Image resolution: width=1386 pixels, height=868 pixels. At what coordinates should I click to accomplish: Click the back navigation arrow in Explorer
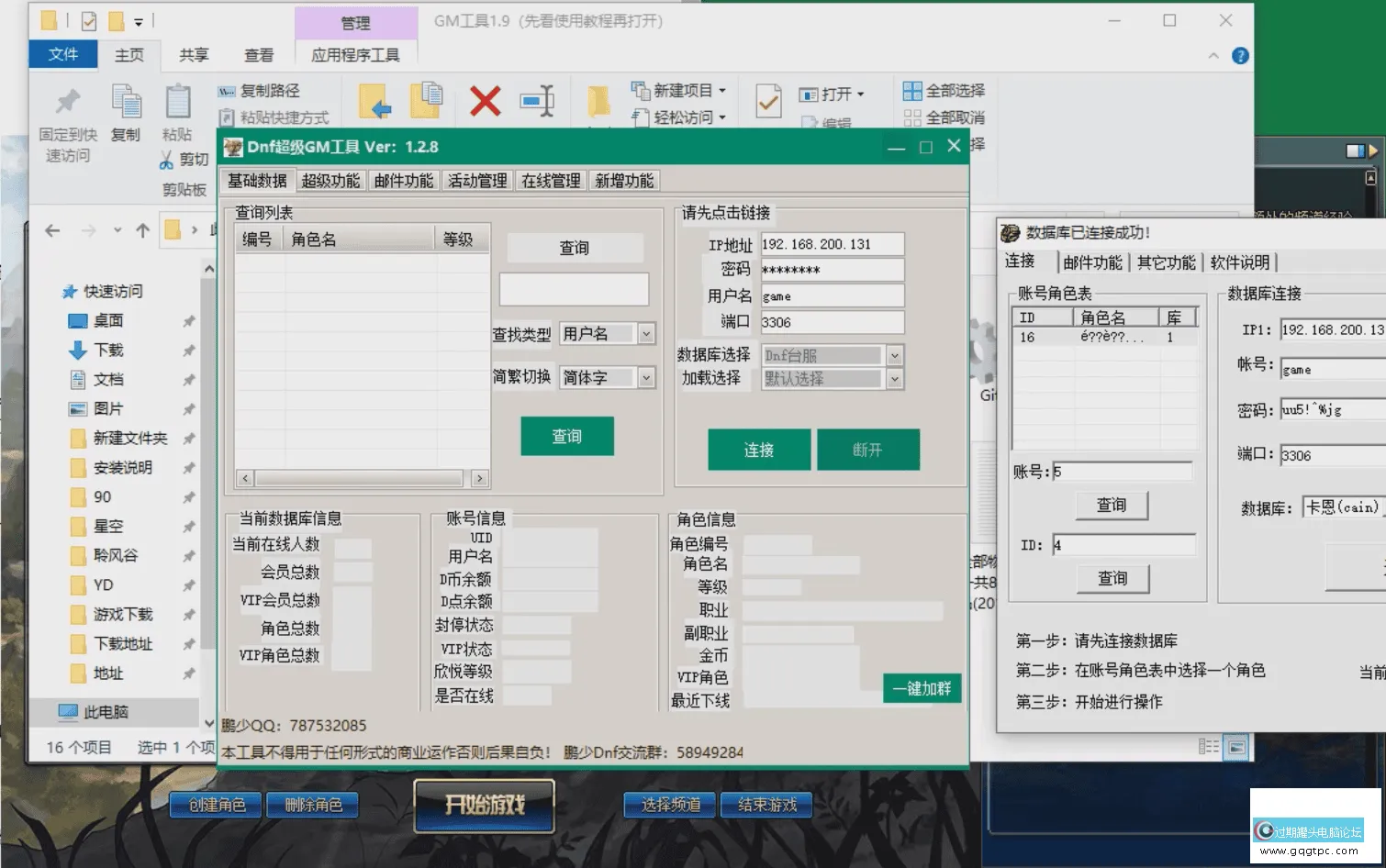(51, 230)
